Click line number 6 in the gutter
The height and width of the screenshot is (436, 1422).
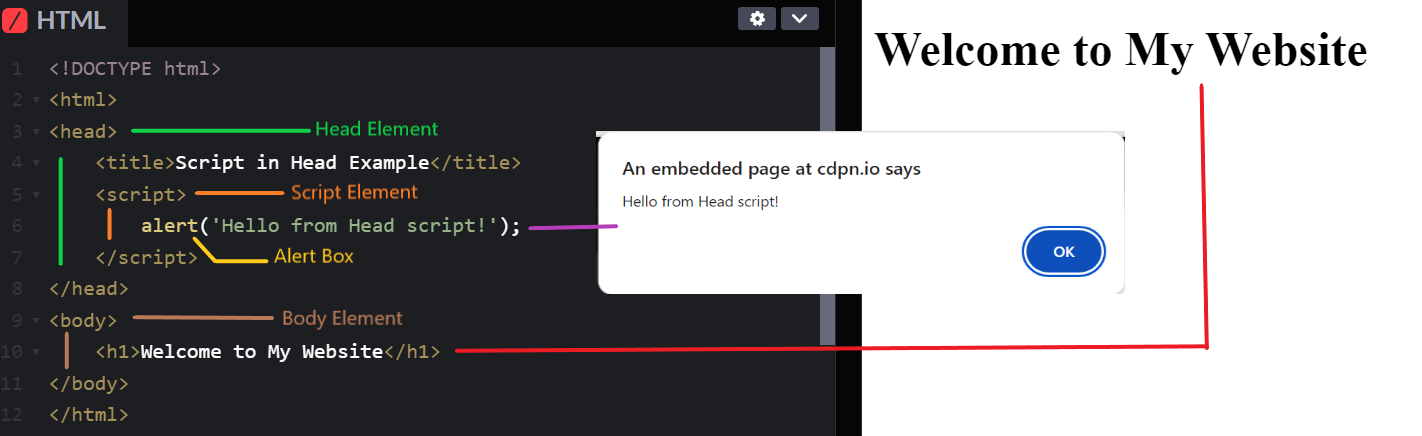pos(17,226)
